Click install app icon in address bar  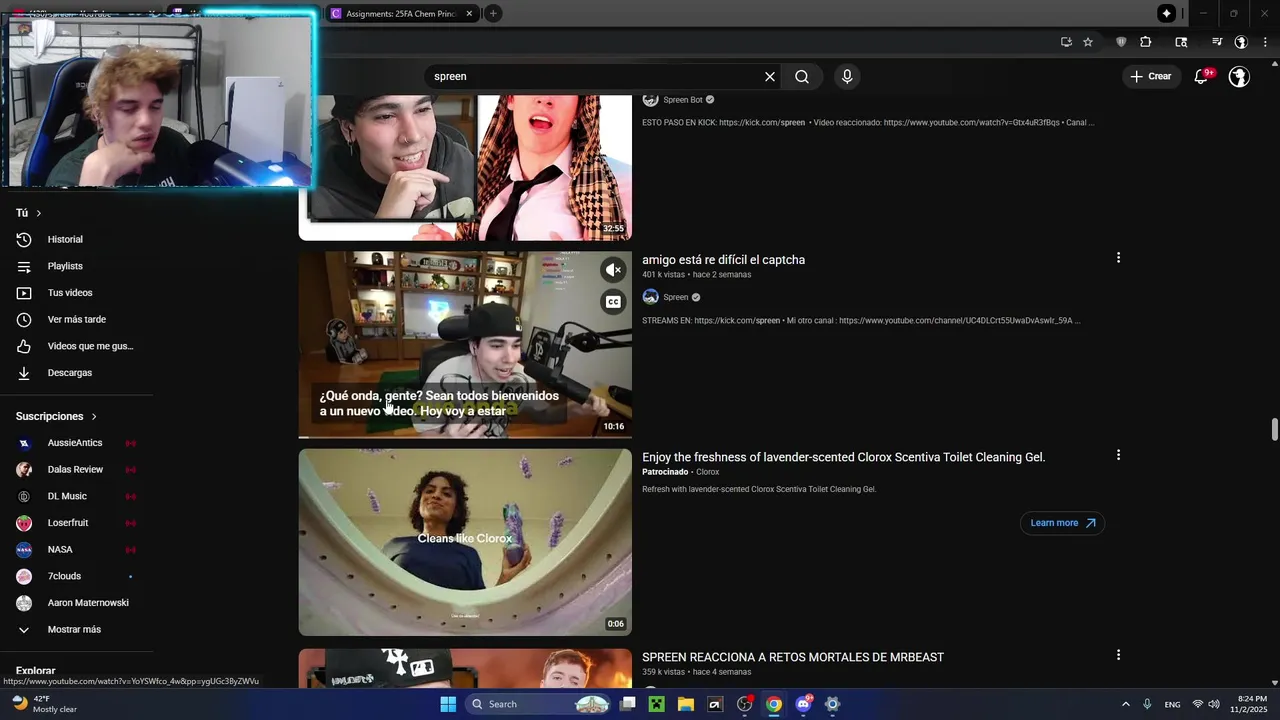(1066, 42)
